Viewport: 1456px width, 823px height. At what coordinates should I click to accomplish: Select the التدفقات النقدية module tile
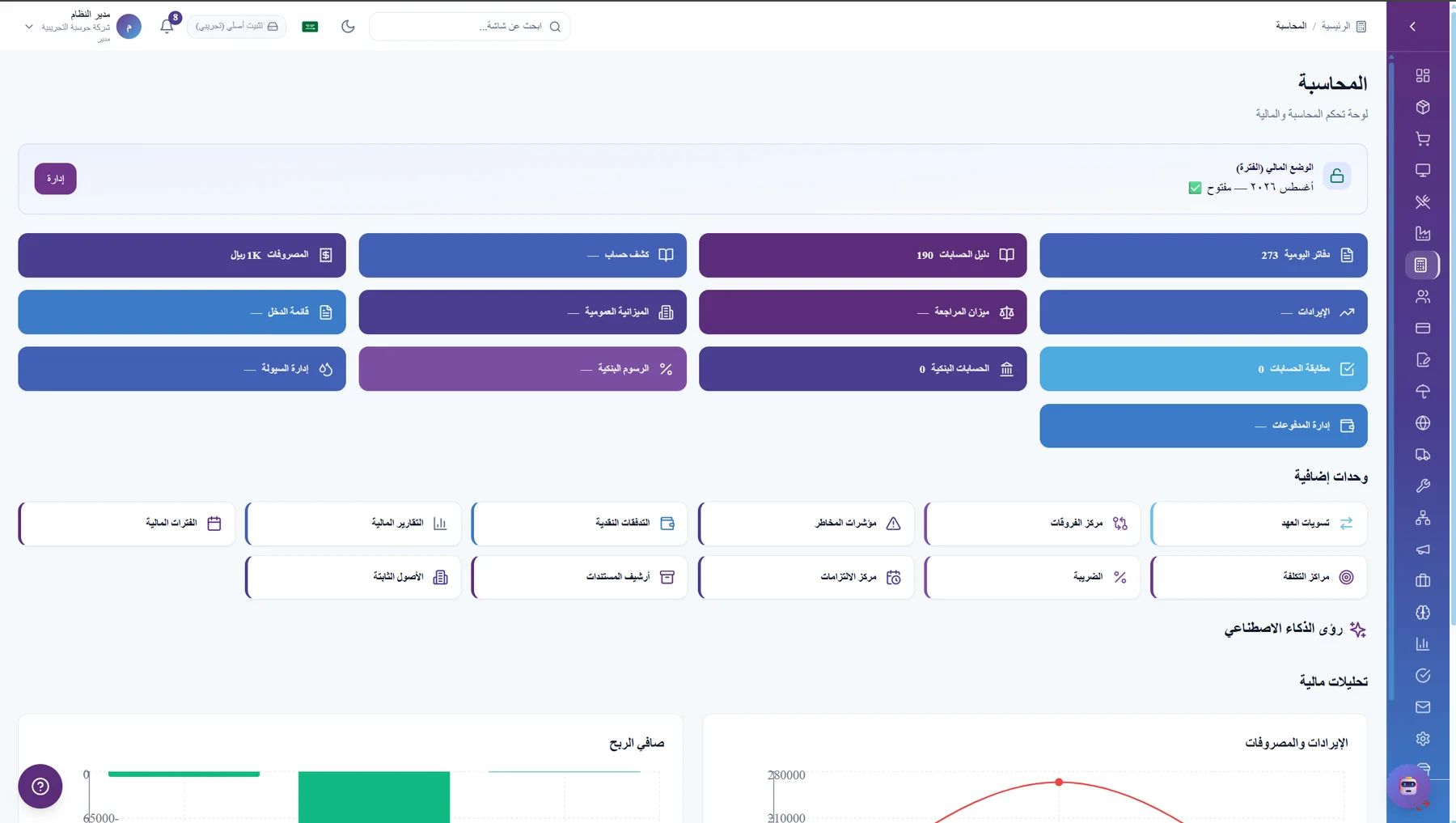point(579,523)
